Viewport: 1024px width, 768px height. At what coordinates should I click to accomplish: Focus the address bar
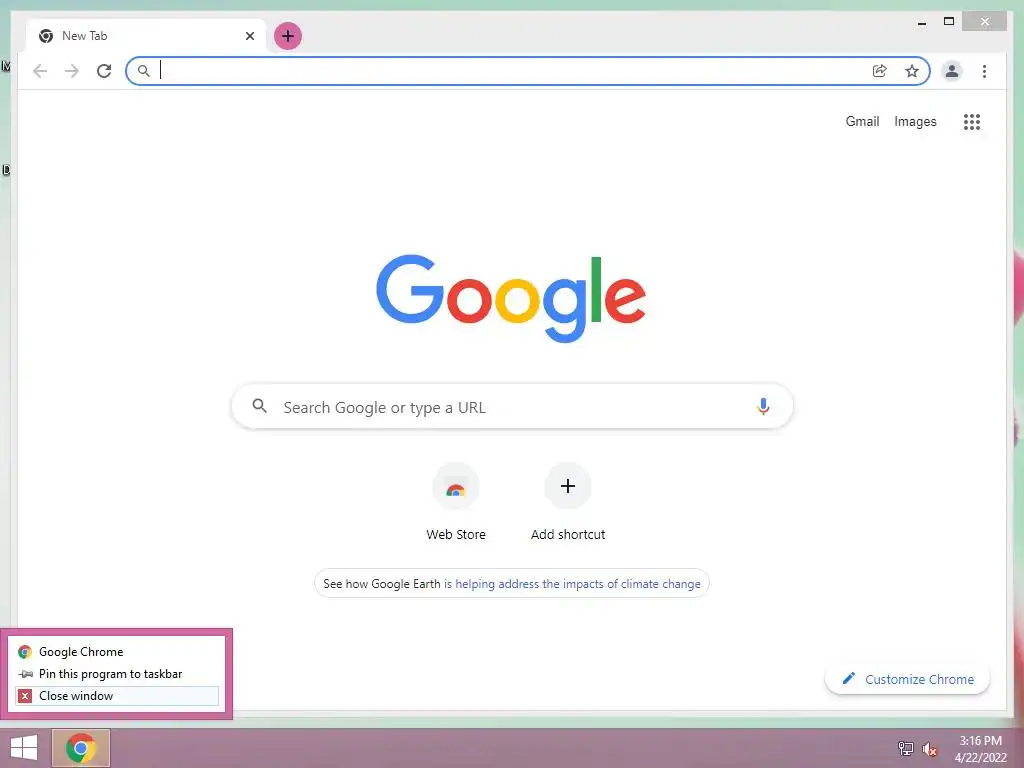click(528, 71)
